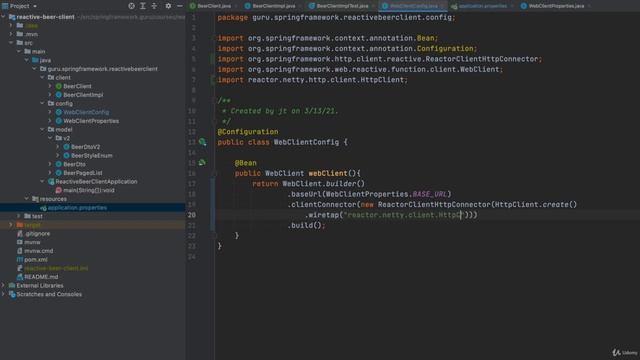
Task: Close the WebClientConfig.java tab
Action: 443,6
